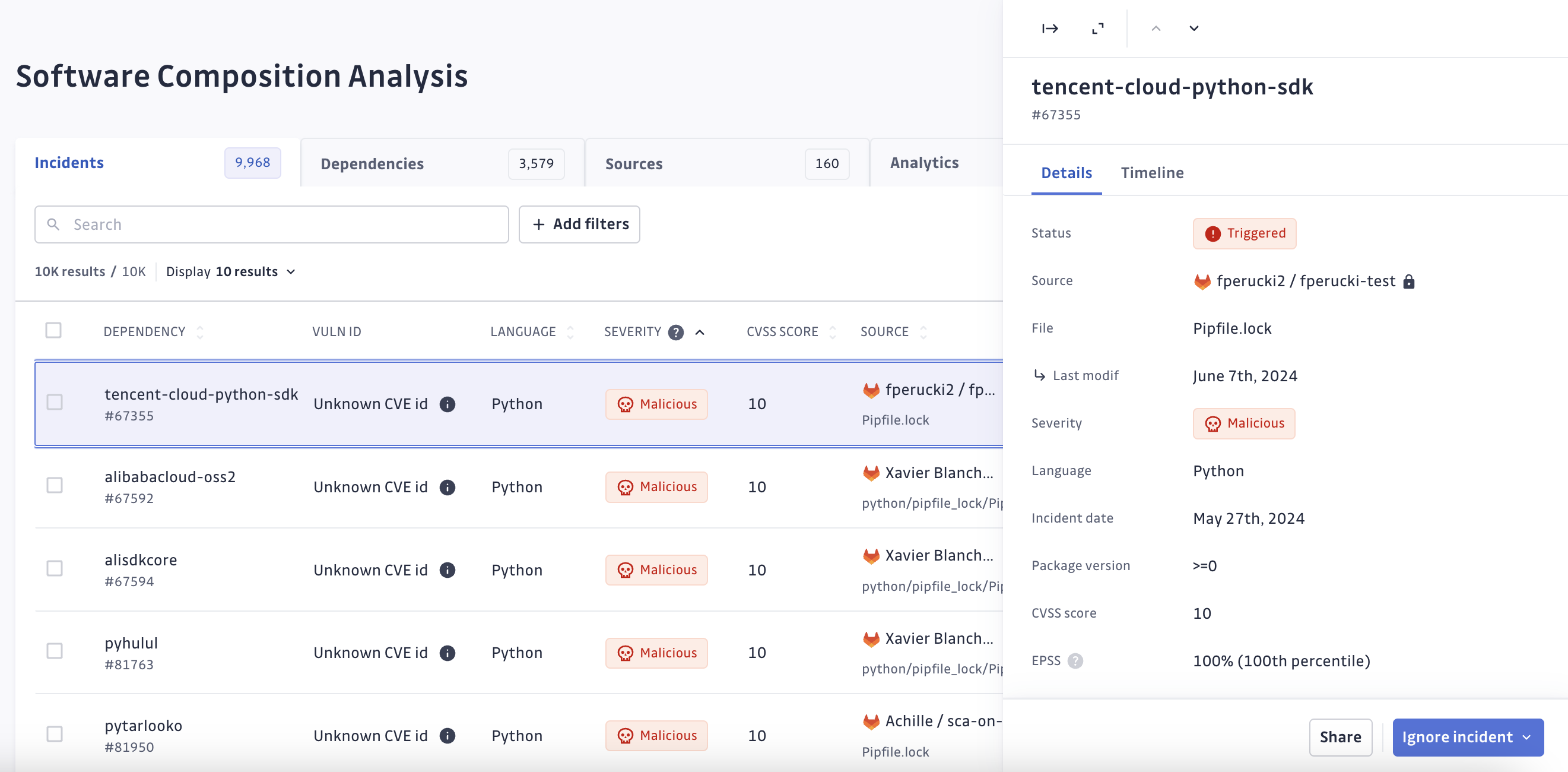Click the info icon in the alisdkcore row
The height and width of the screenshot is (772, 1568).
[447, 570]
